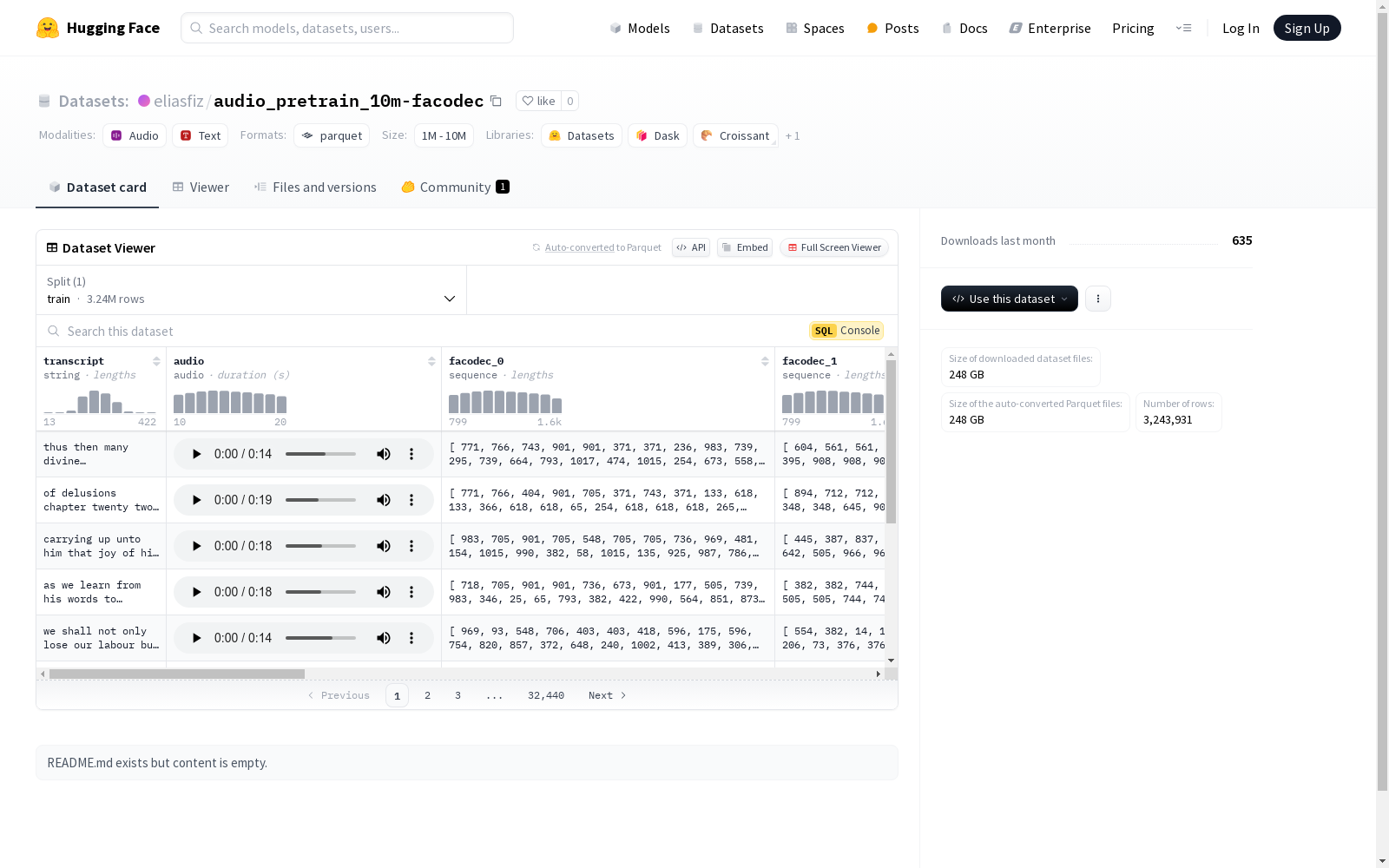Jump to last page 32,440
The image size is (1389, 868).
click(546, 695)
